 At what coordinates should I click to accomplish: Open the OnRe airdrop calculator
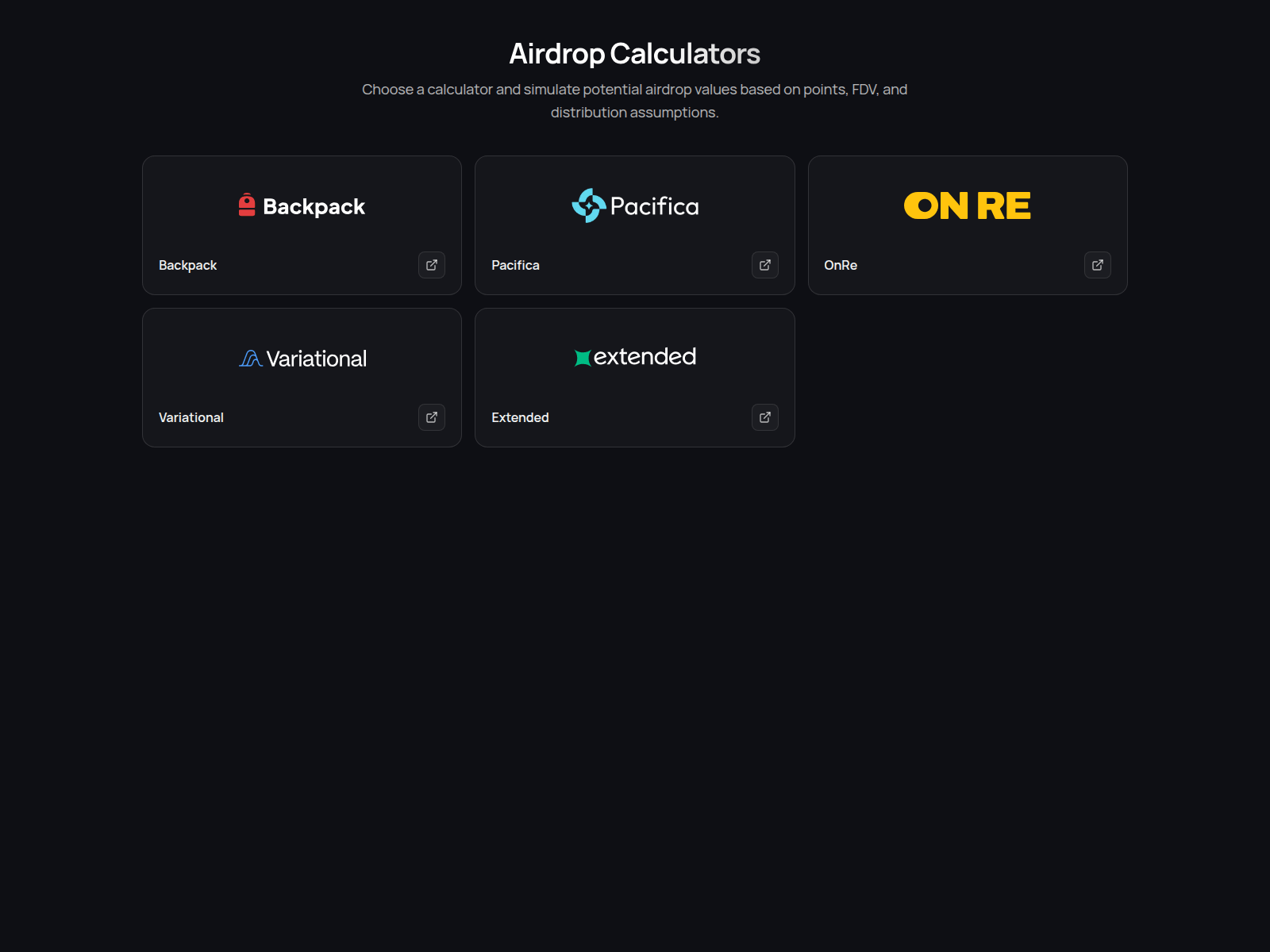point(968,225)
